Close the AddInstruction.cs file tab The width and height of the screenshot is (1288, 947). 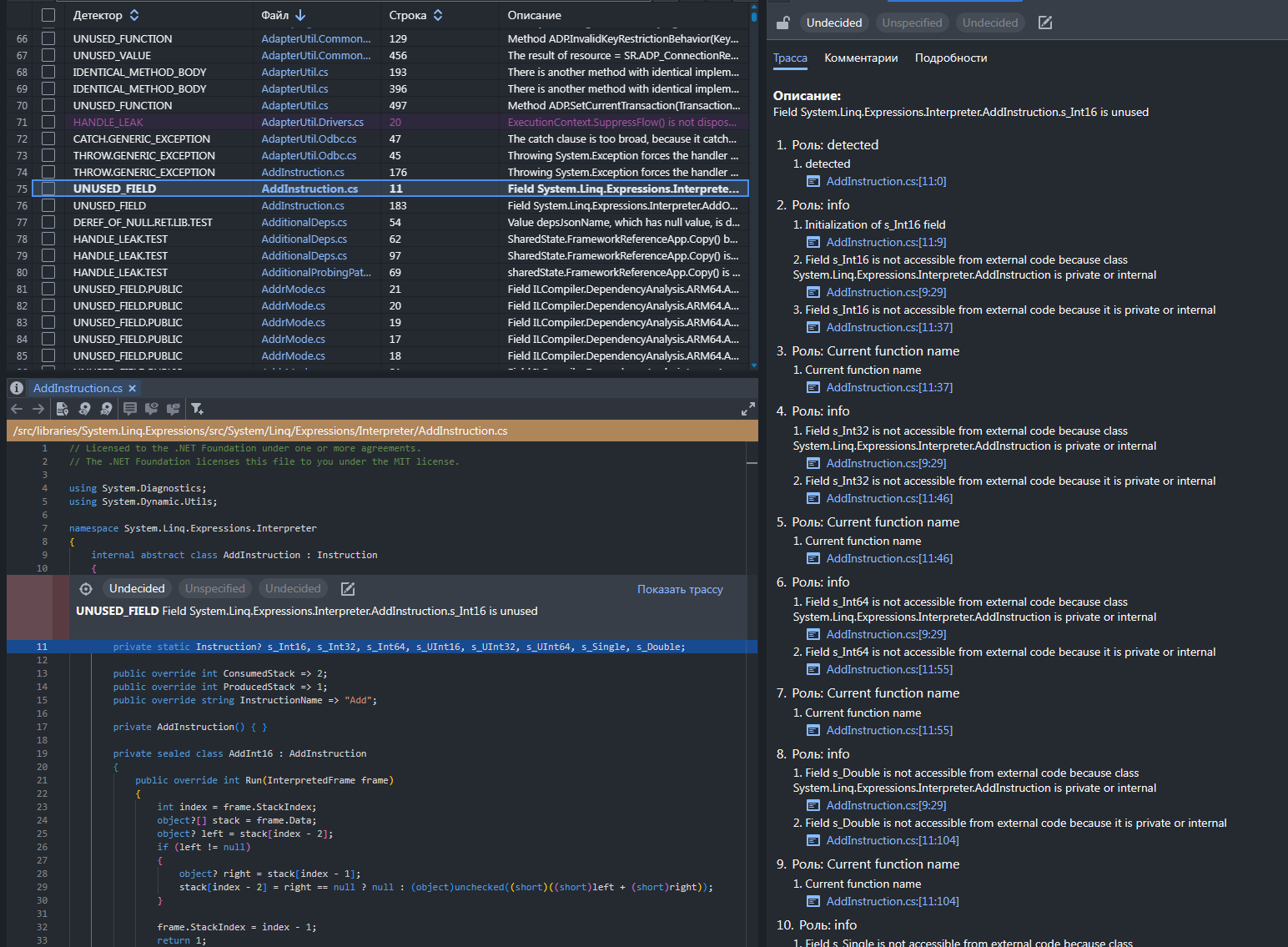(133, 389)
